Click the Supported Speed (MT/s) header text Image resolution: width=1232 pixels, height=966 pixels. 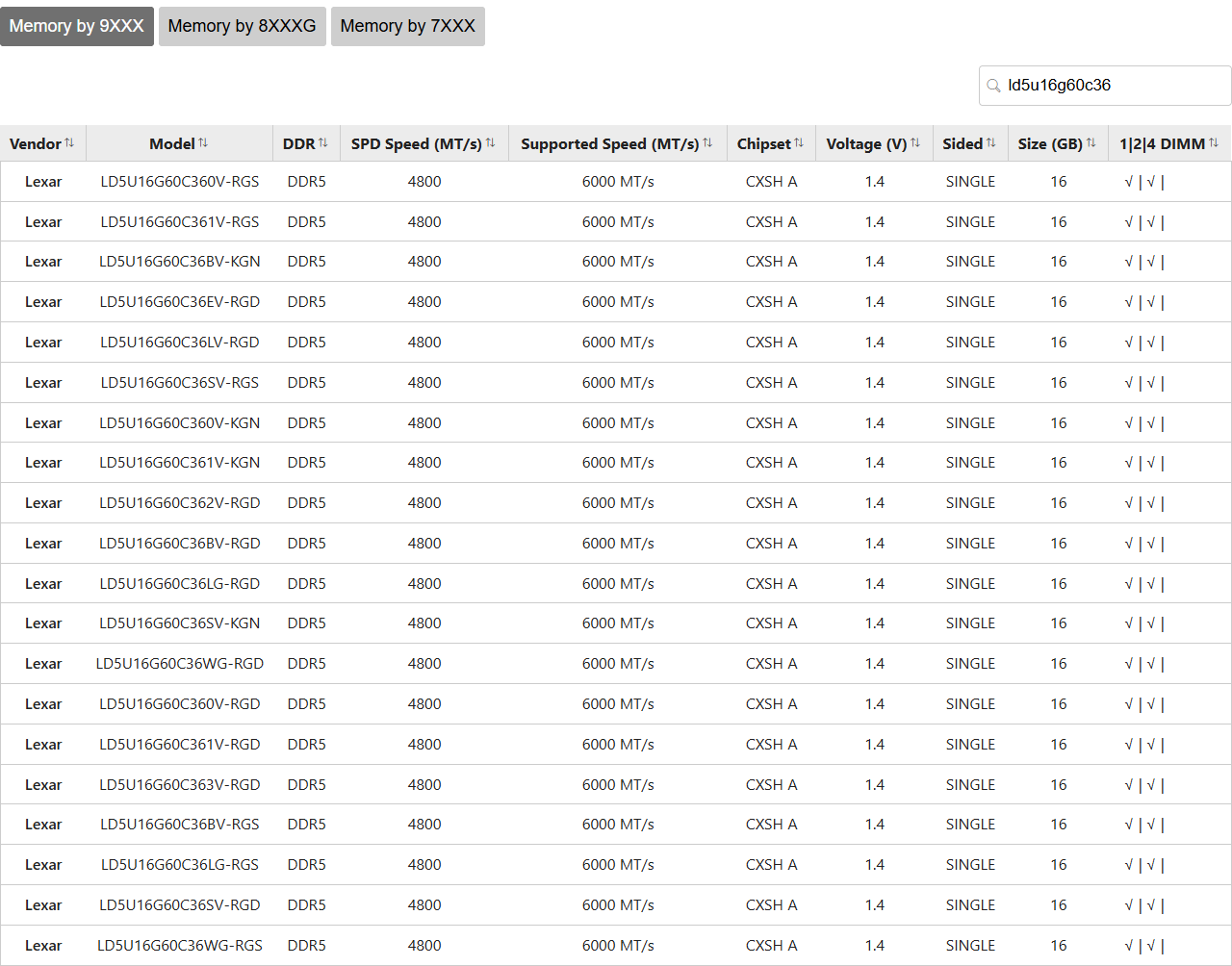point(610,143)
